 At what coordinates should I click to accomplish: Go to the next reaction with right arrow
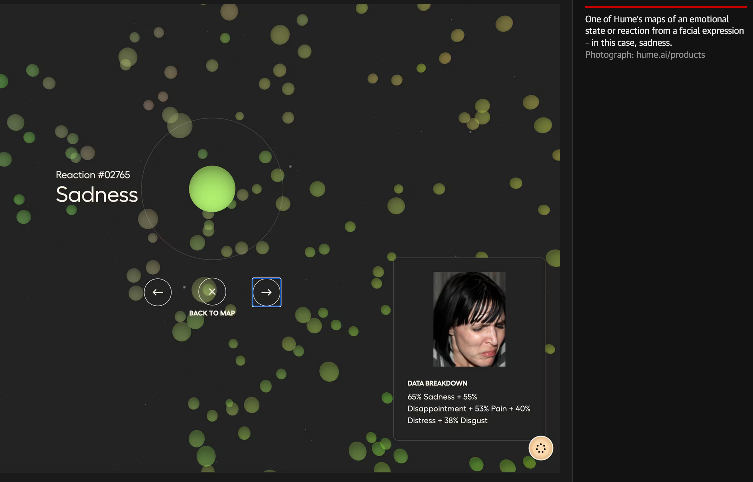pos(267,292)
